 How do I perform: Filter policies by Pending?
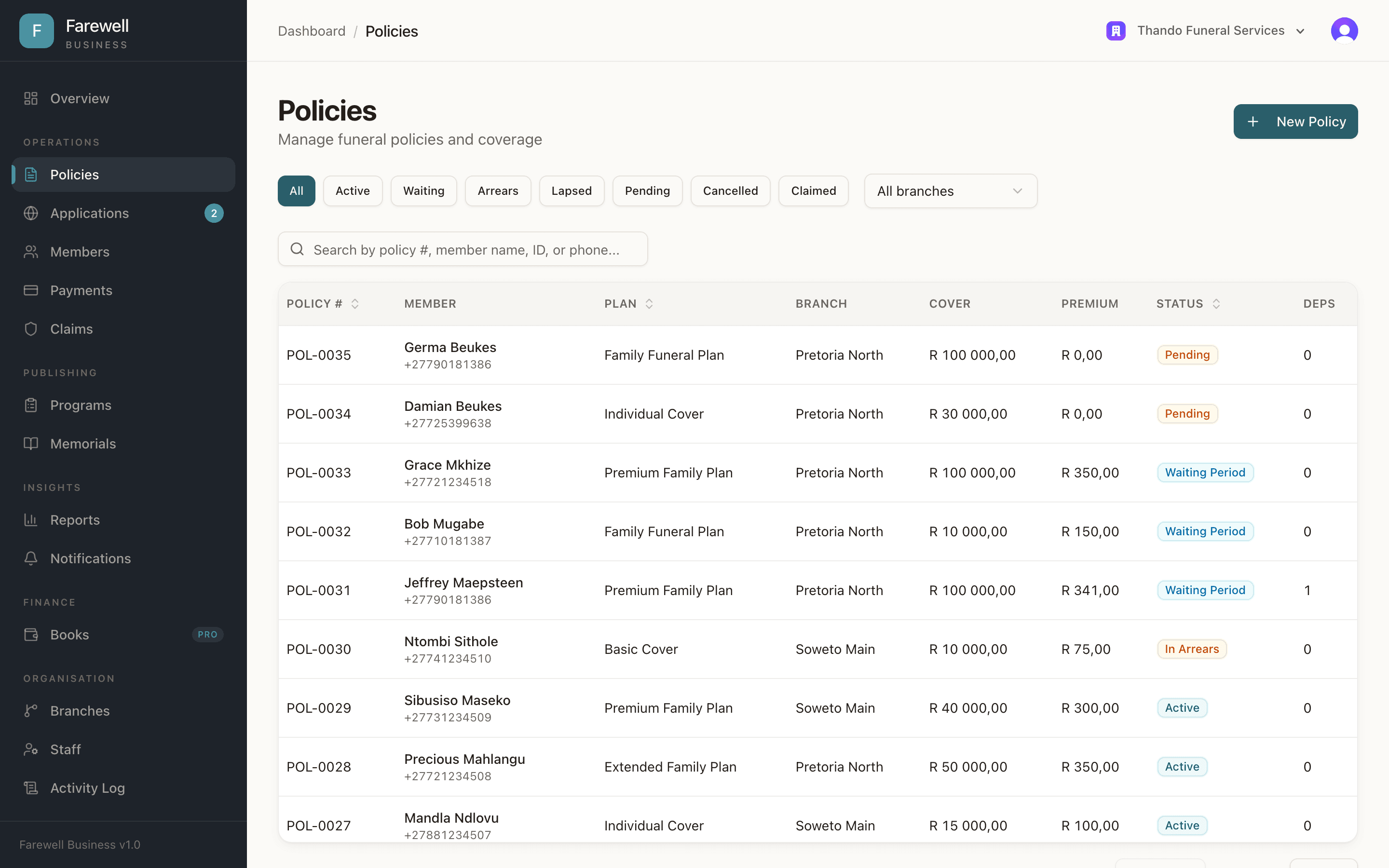pos(647,190)
